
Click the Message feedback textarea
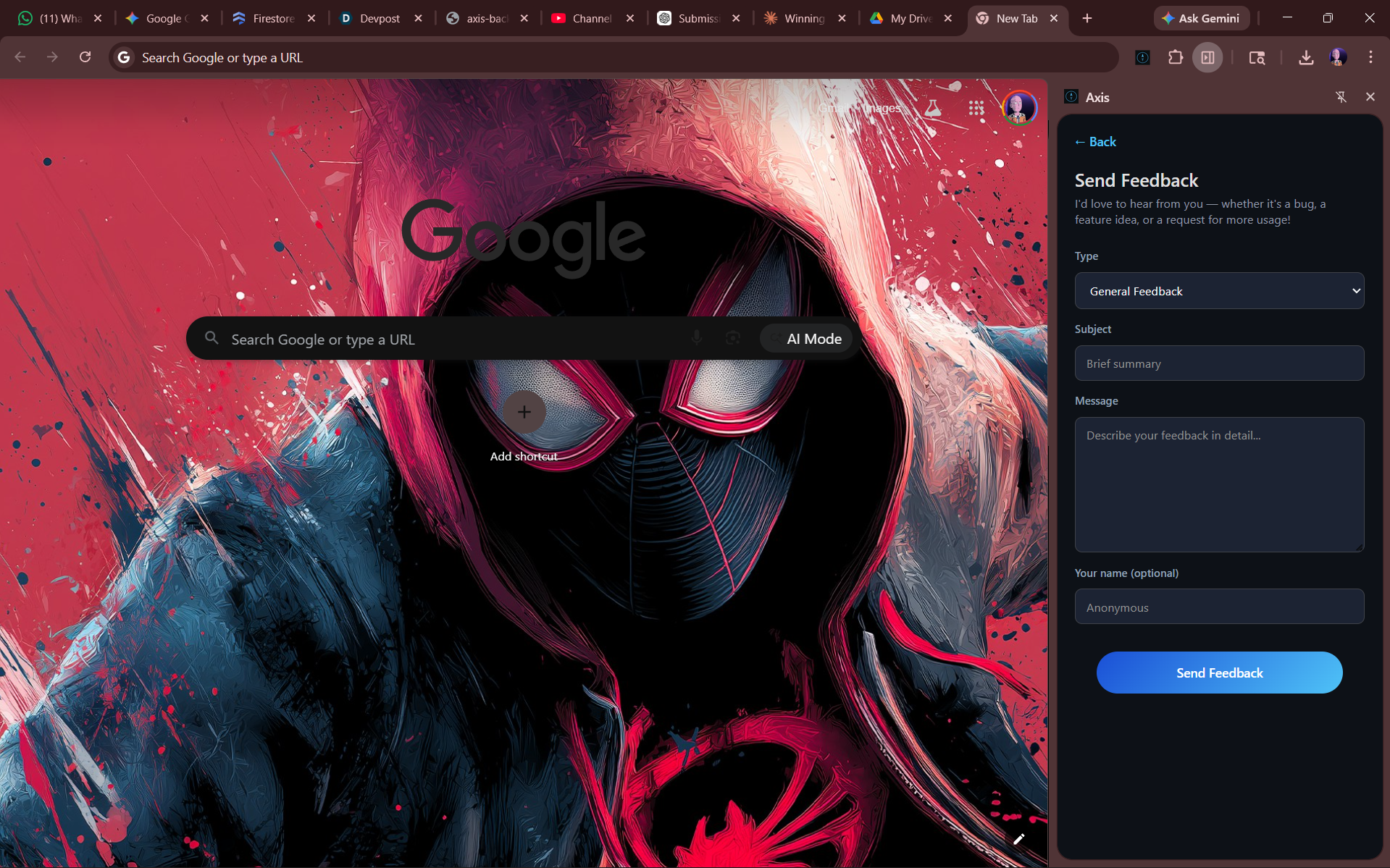pyautogui.click(x=1219, y=484)
